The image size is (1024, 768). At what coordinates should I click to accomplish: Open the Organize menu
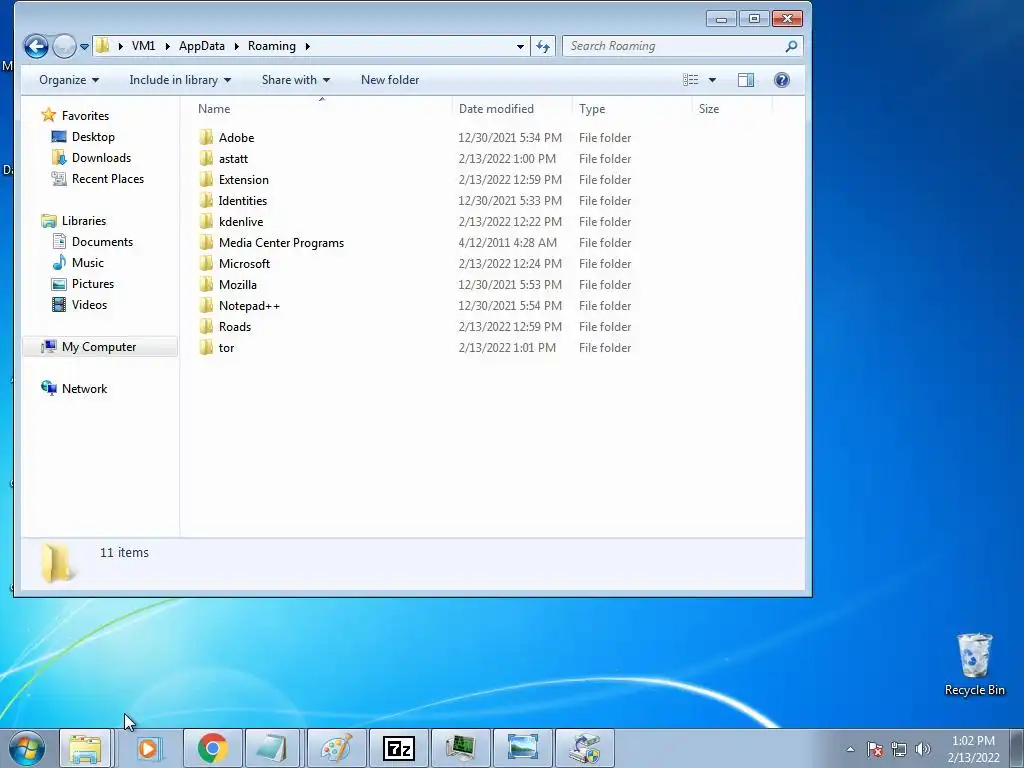pos(69,80)
